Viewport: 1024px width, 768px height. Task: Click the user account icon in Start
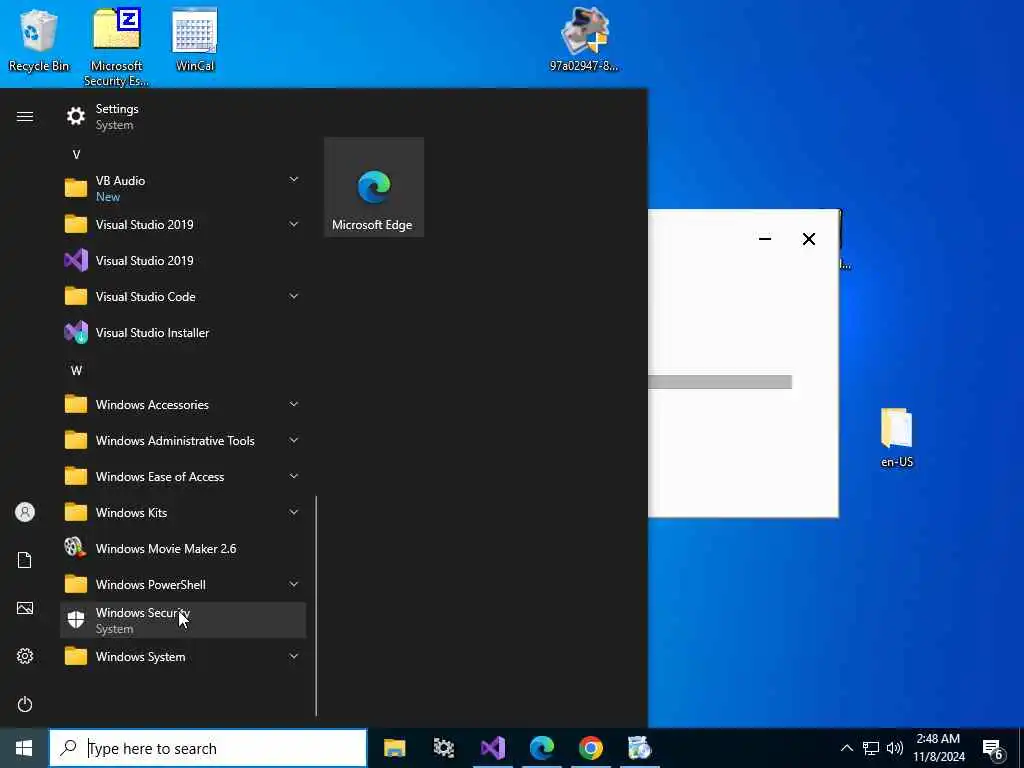click(x=25, y=512)
